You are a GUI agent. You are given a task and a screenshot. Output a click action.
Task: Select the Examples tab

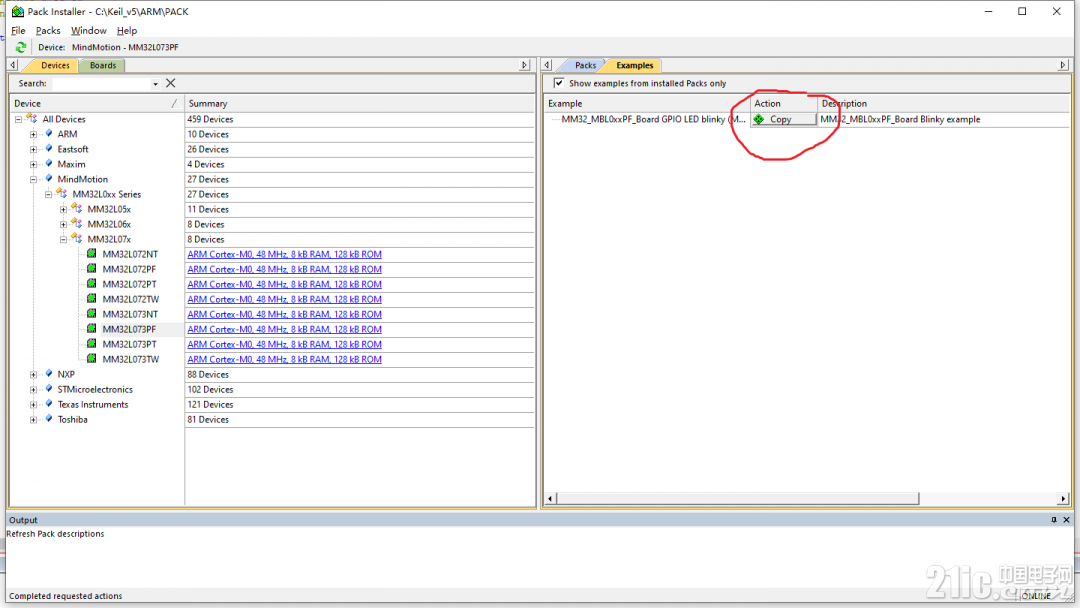pyautogui.click(x=634, y=65)
